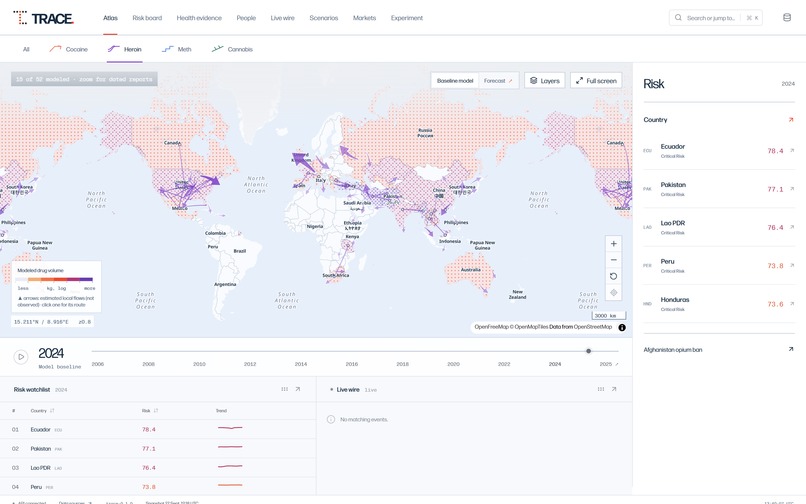Open Honduras risk detail arrow
This screenshot has height=504, width=806.
792,303
